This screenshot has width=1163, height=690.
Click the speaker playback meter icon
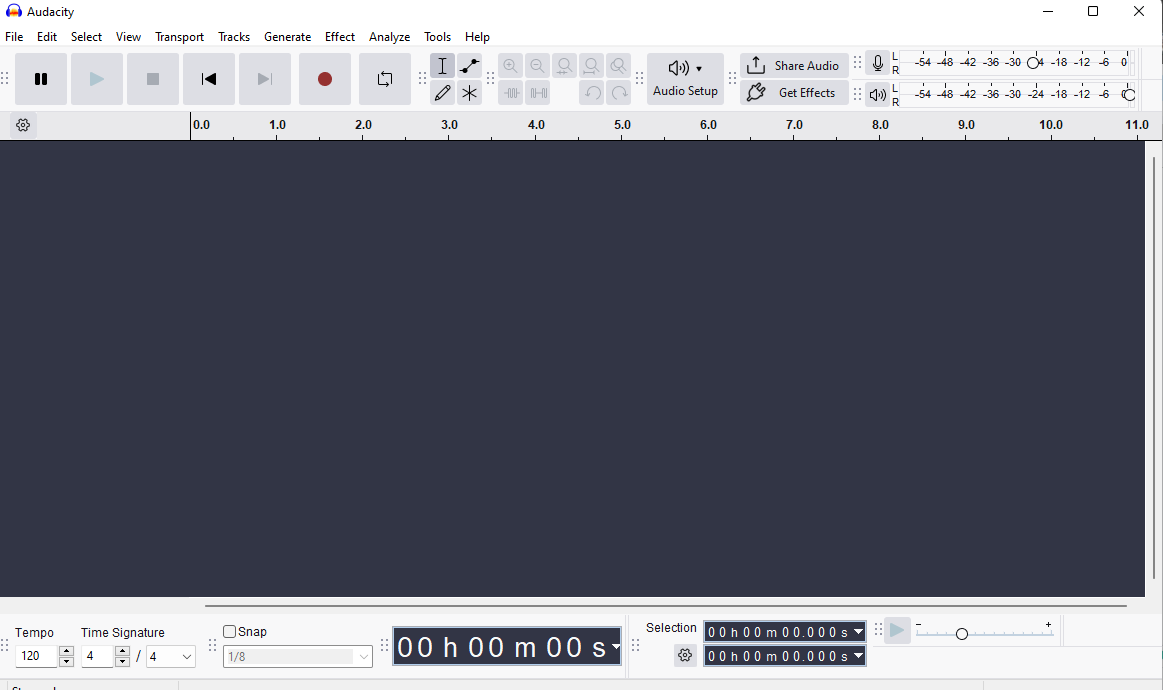877,95
